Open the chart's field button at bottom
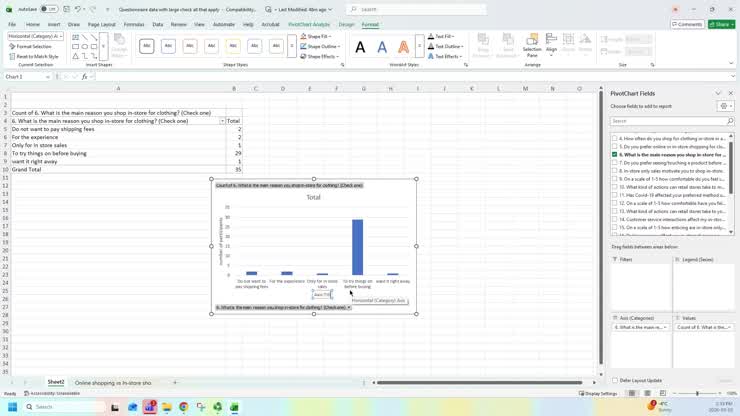This screenshot has height=416, width=740. click(x=283, y=307)
